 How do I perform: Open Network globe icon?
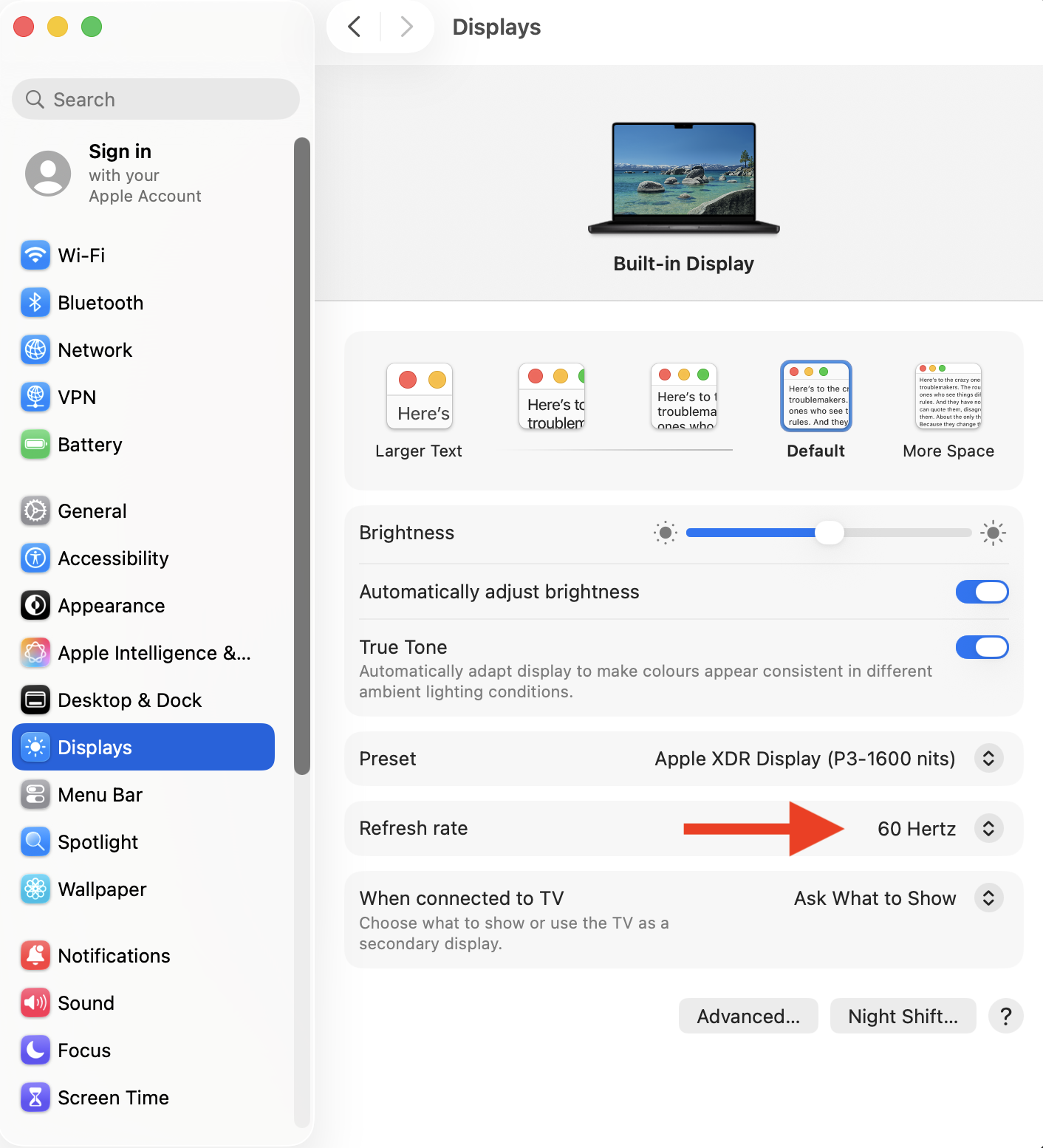click(35, 350)
